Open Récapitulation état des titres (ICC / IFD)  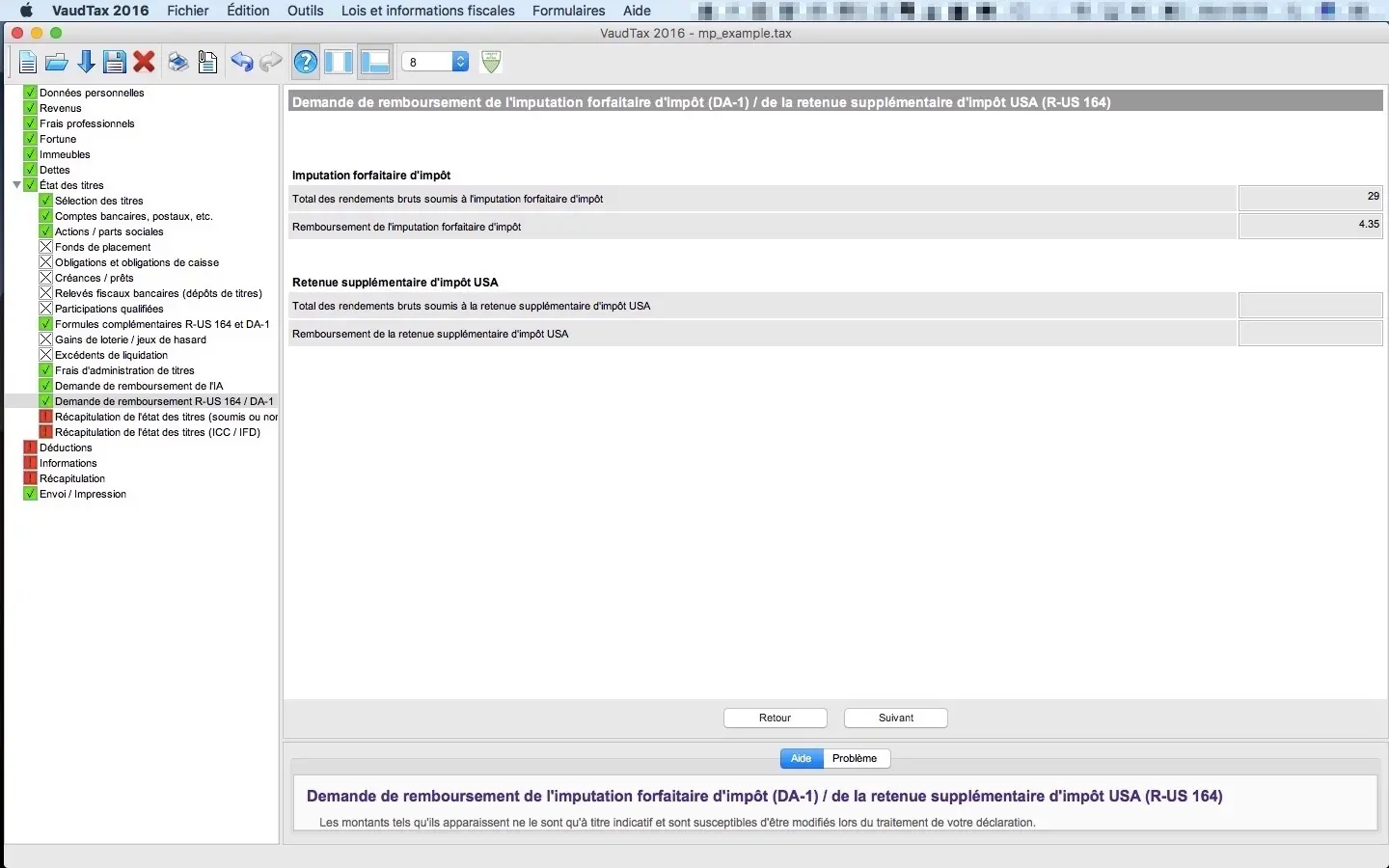tap(157, 432)
